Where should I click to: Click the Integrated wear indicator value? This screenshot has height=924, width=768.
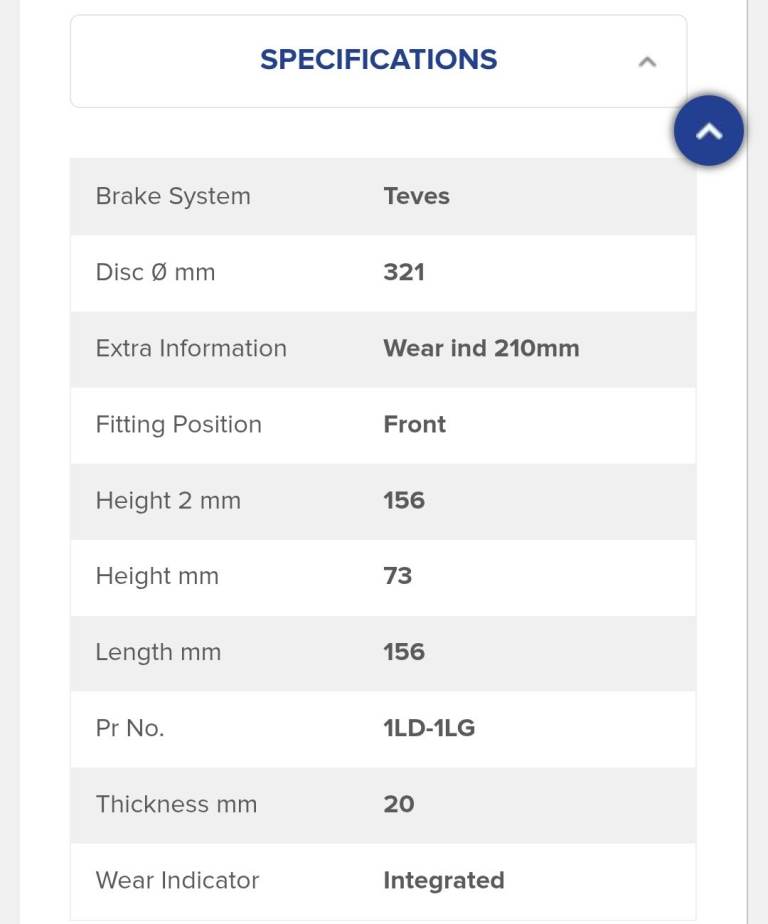click(443, 880)
